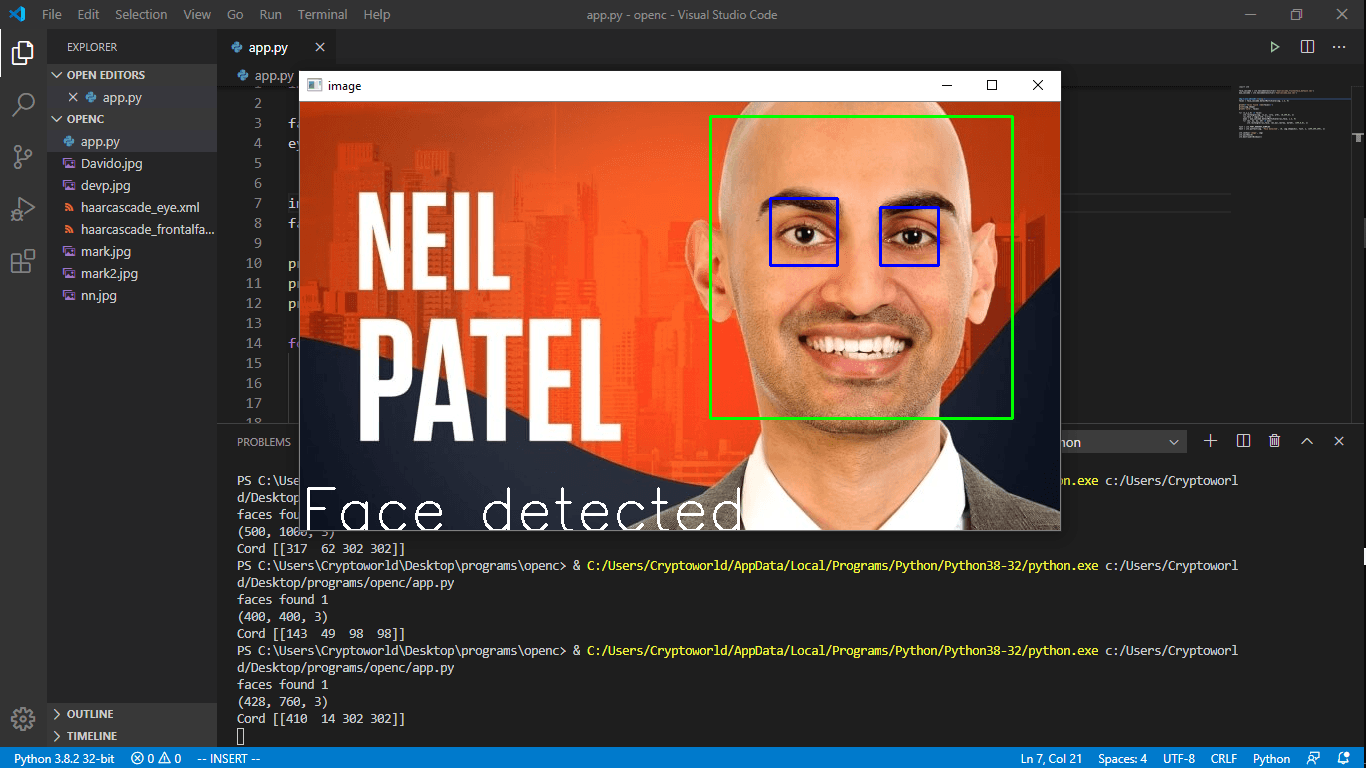Click the CRLF line ending indicator

point(1224,759)
